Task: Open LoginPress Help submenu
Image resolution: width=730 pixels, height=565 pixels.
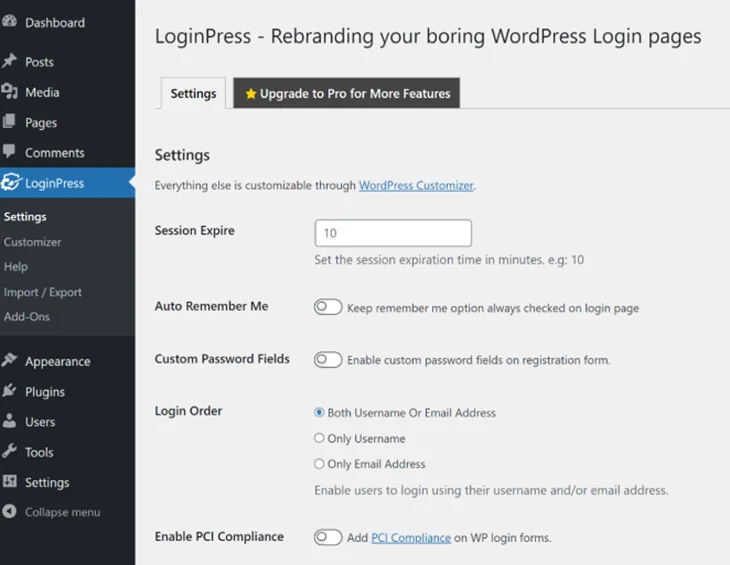Action: click(x=16, y=267)
